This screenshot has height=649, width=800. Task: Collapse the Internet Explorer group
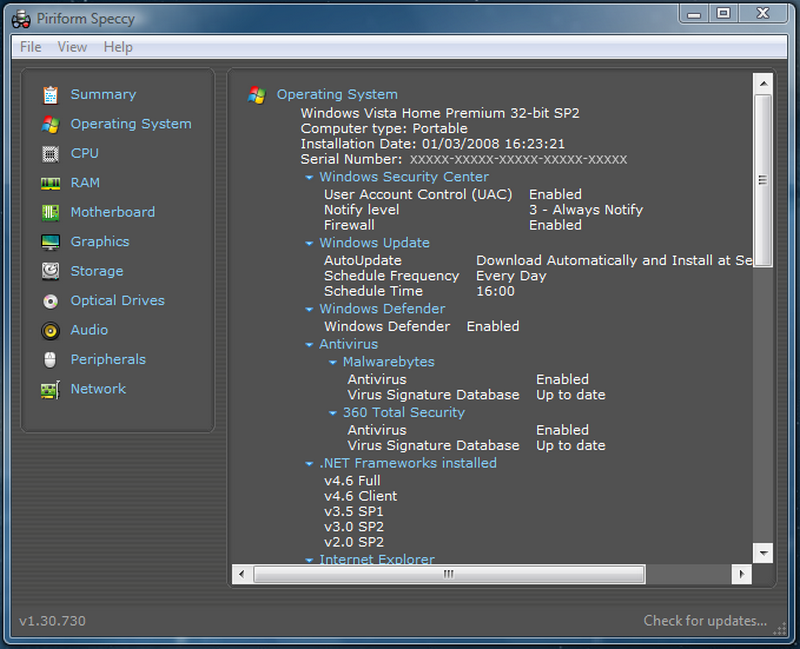click(x=309, y=560)
